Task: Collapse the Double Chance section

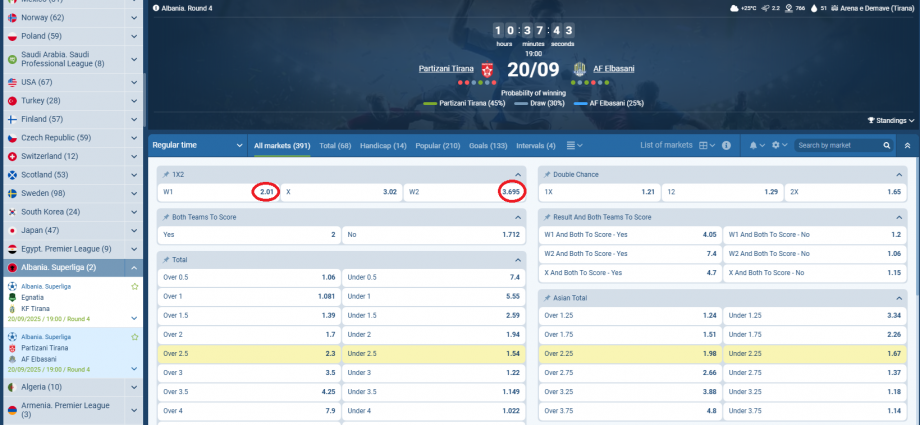Action: (899, 175)
